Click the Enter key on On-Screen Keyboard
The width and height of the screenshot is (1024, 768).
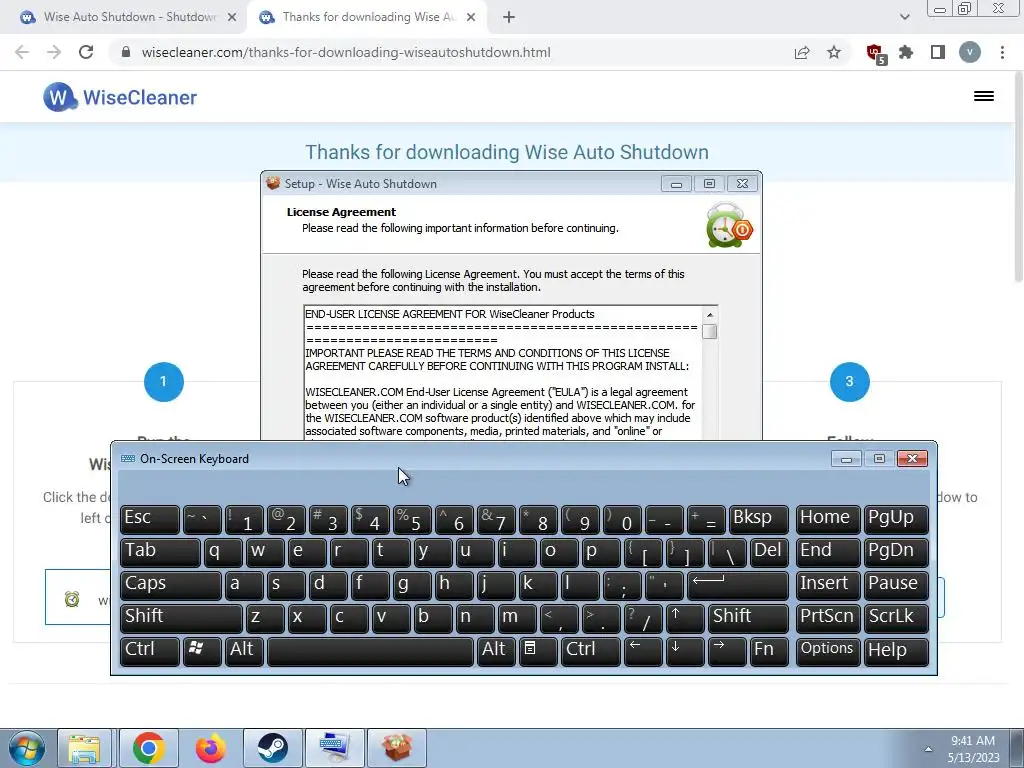pos(738,585)
